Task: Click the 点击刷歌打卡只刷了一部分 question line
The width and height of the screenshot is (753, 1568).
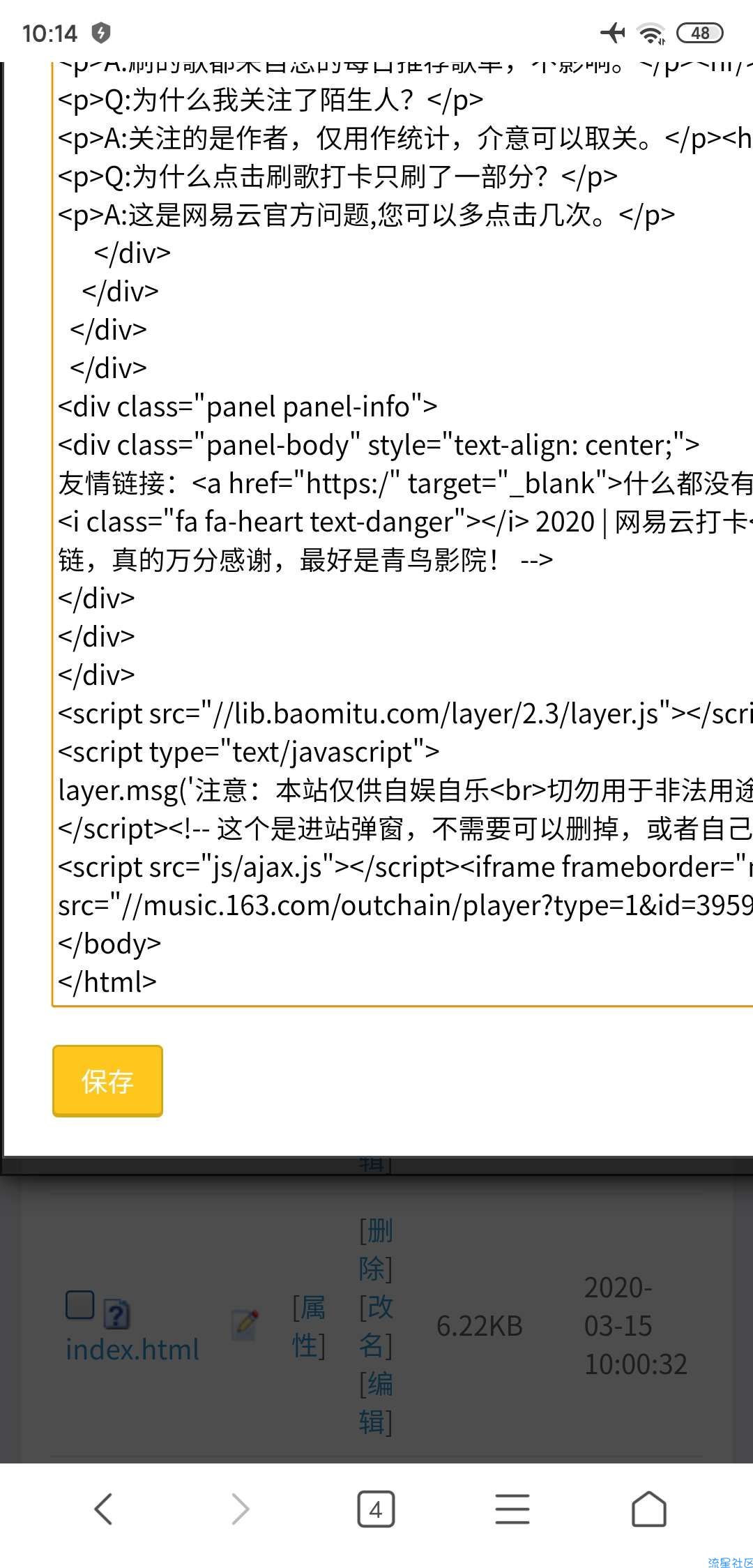Action: pos(337,176)
